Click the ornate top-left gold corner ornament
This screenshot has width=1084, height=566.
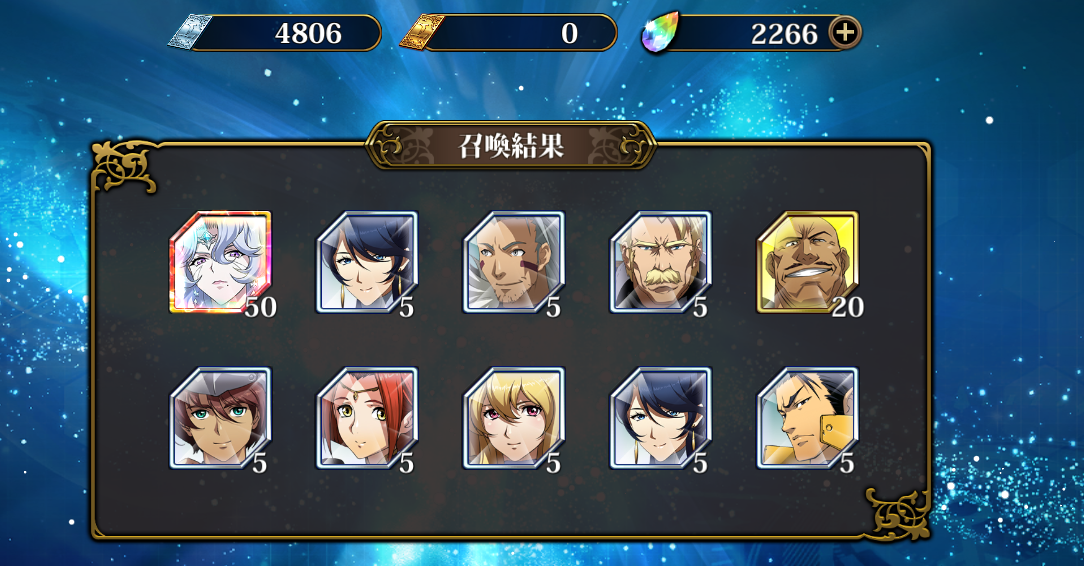tap(124, 166)
